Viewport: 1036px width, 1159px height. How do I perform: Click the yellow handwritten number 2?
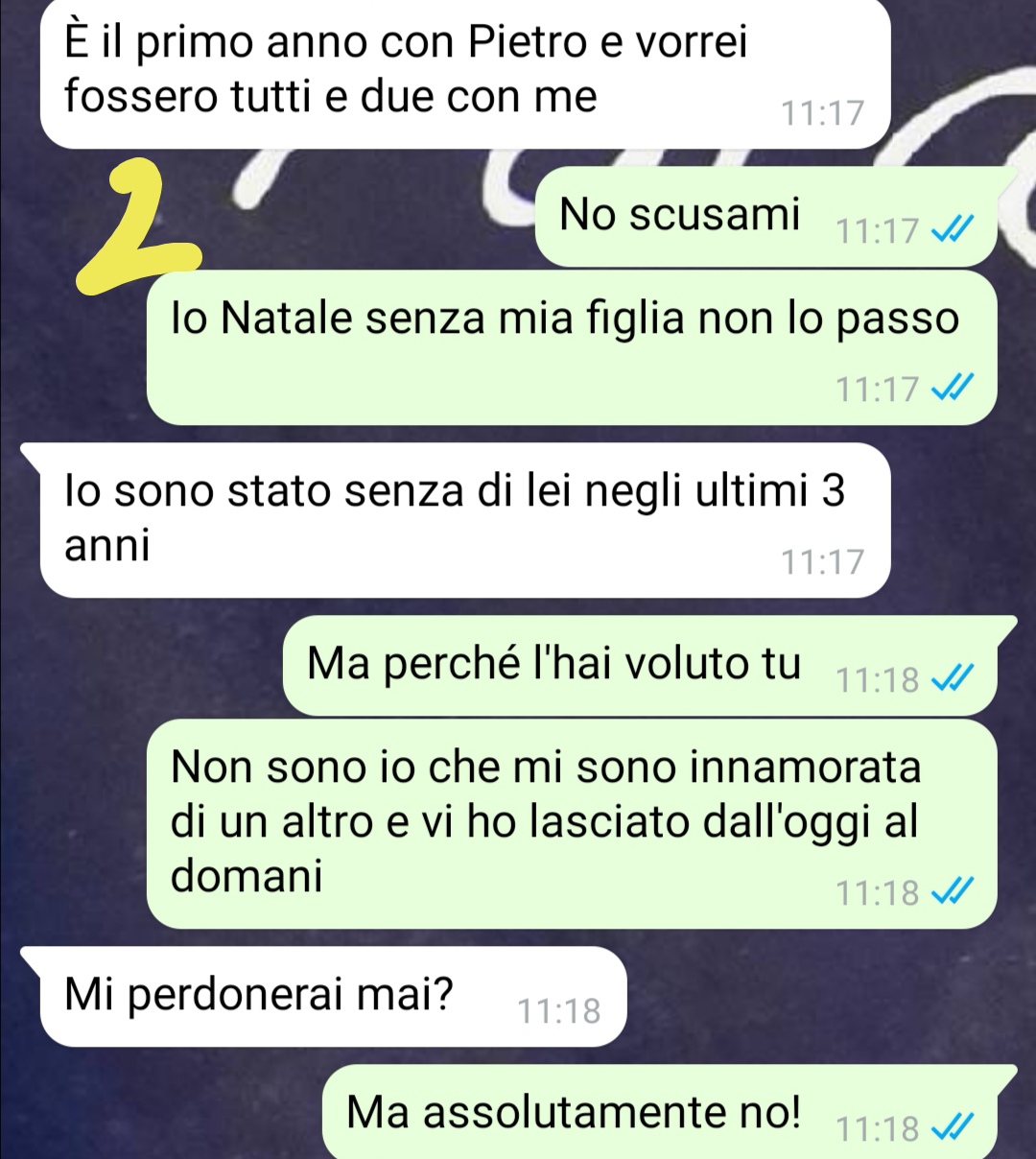pyautogui.click(x=139, y=225)
